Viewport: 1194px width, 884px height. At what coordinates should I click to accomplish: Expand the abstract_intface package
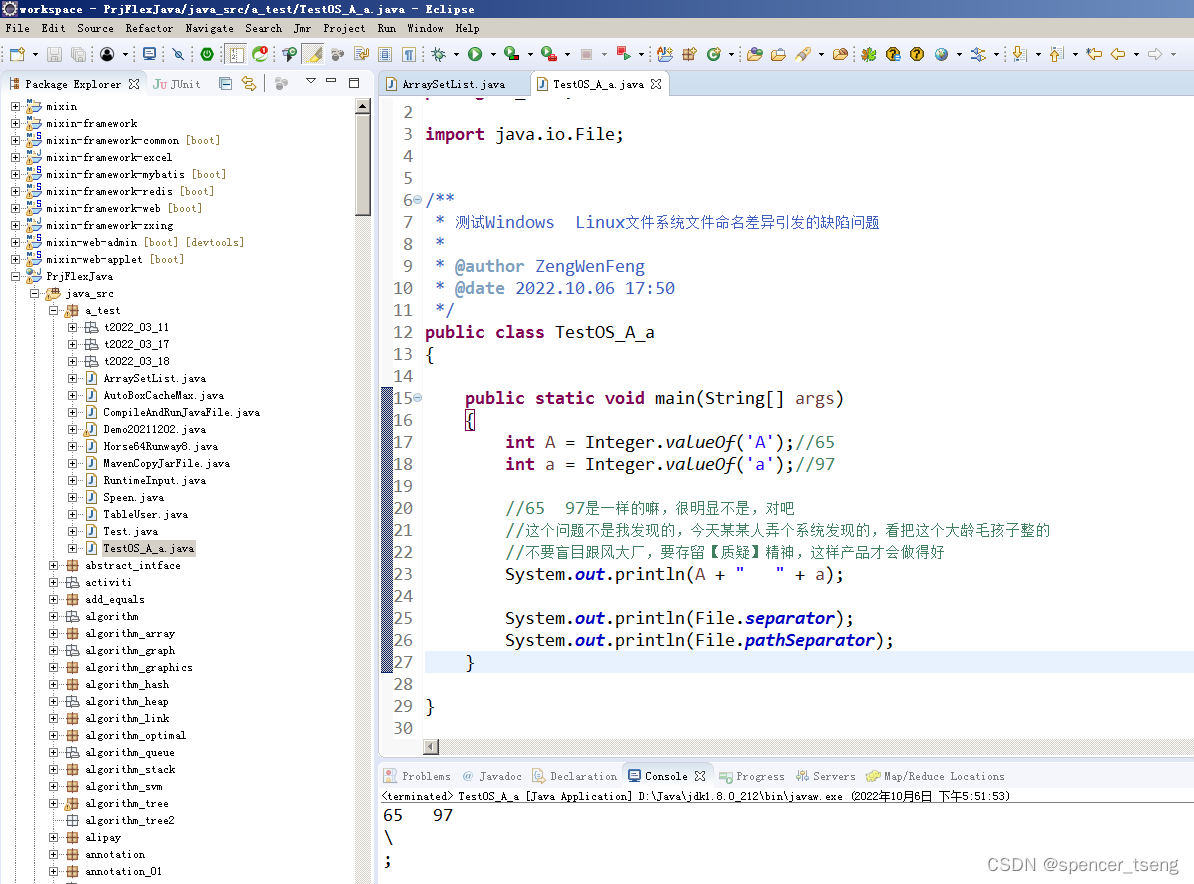point(53,566)
